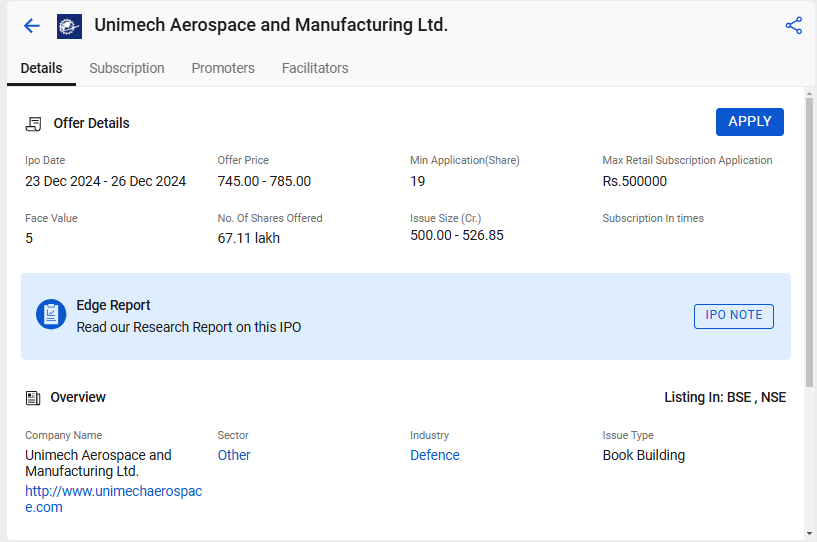Click the 'Edge Report' heading

tap(113, 305)
